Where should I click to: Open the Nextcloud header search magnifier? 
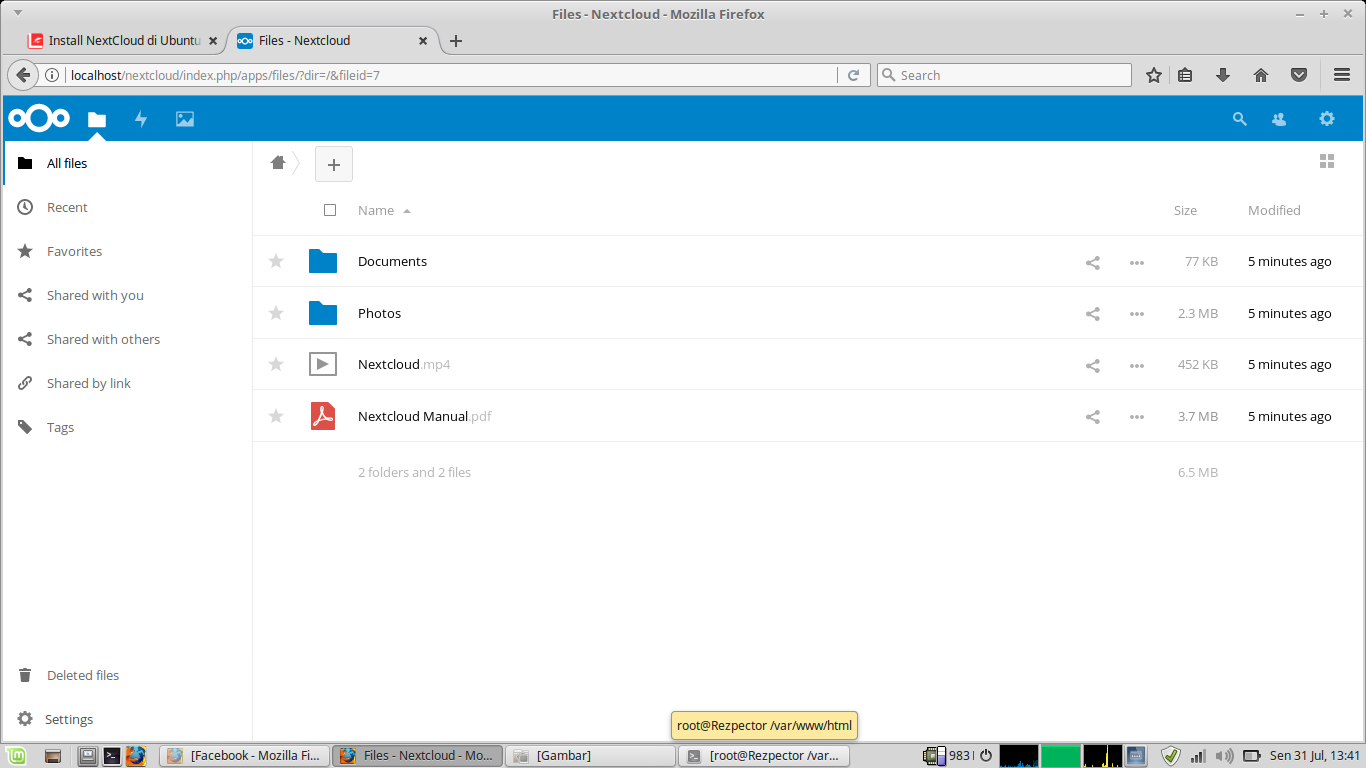point(1240,119)
